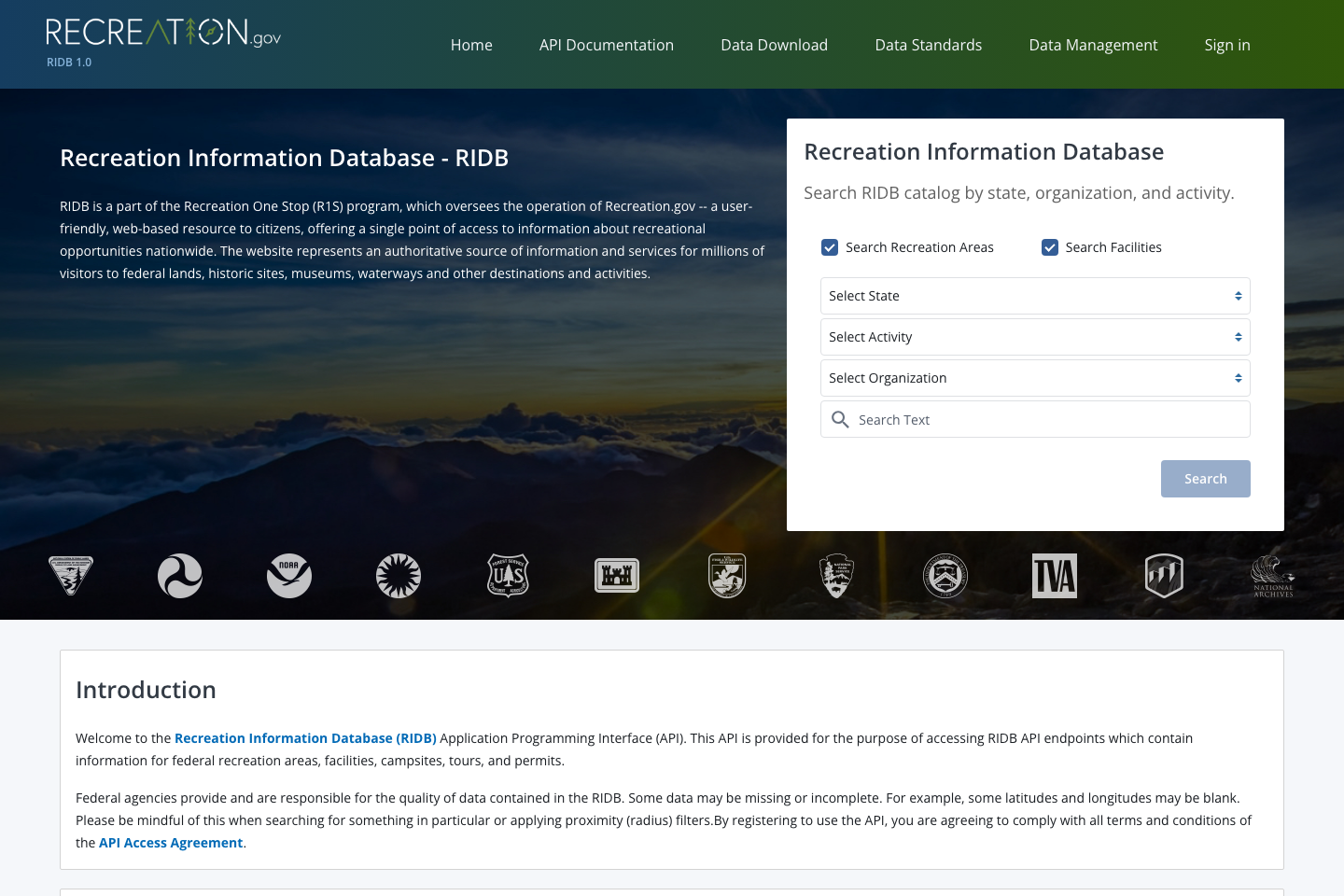Image resolution: width=1344 pixels, height=896 pixels.
Task: Navigate to Data Standards
Action: [x=928, y=45]
